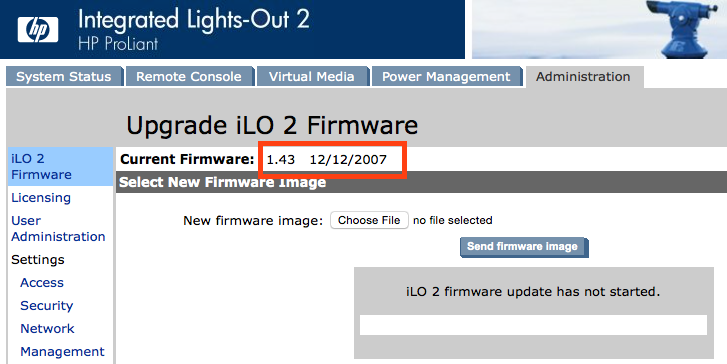Open the Virtual Media tab
727x364 pixels.
point(312,77)
